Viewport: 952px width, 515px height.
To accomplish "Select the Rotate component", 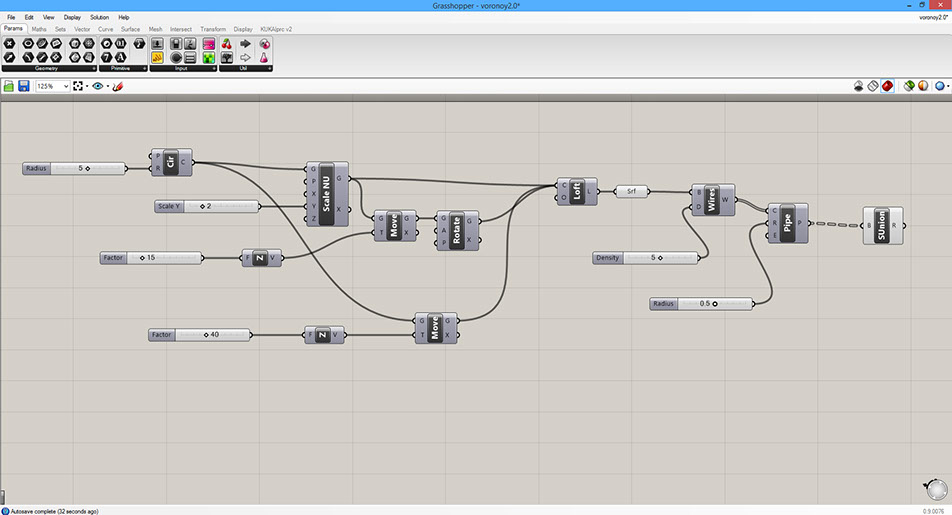I will tap(457, 231).
